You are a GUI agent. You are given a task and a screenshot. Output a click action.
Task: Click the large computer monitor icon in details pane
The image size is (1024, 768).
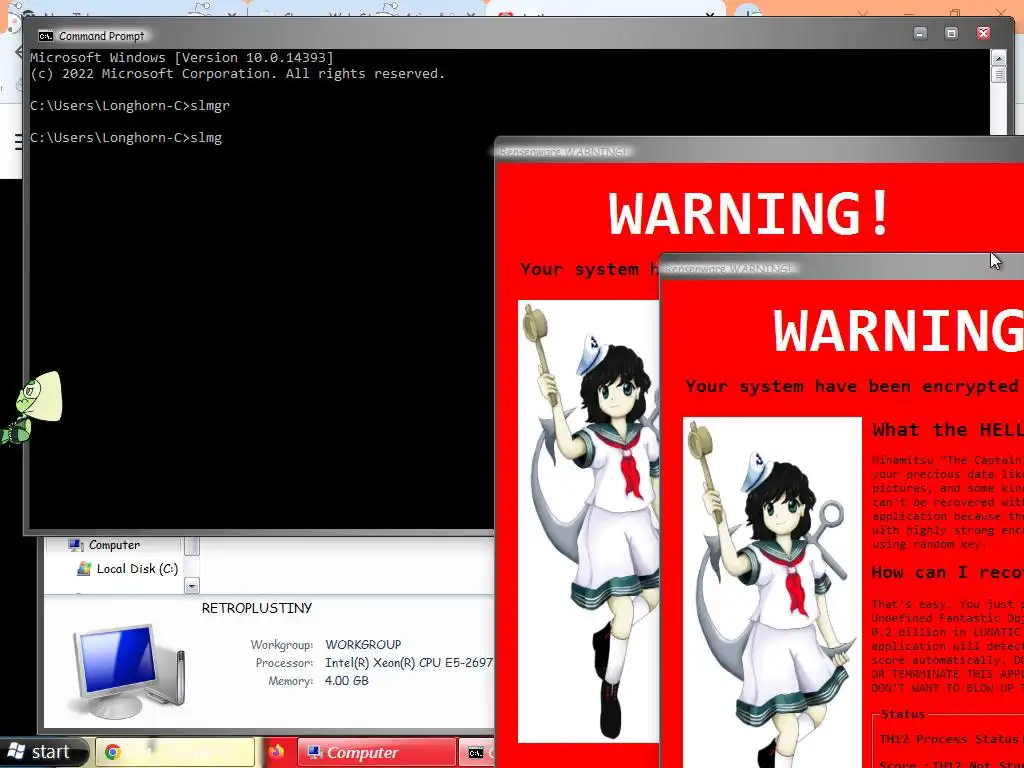pyautogui.click(x=128, y=671)
